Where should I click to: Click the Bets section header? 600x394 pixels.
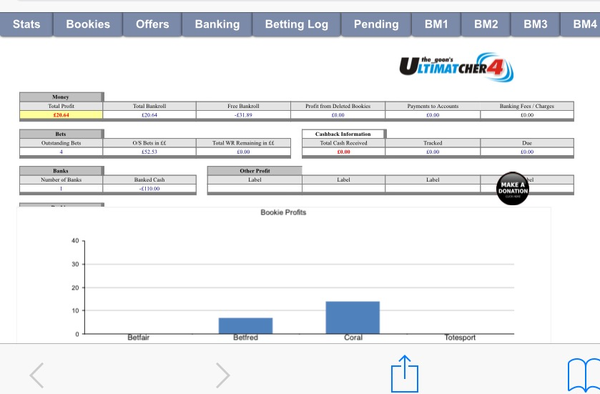point(61,134)
